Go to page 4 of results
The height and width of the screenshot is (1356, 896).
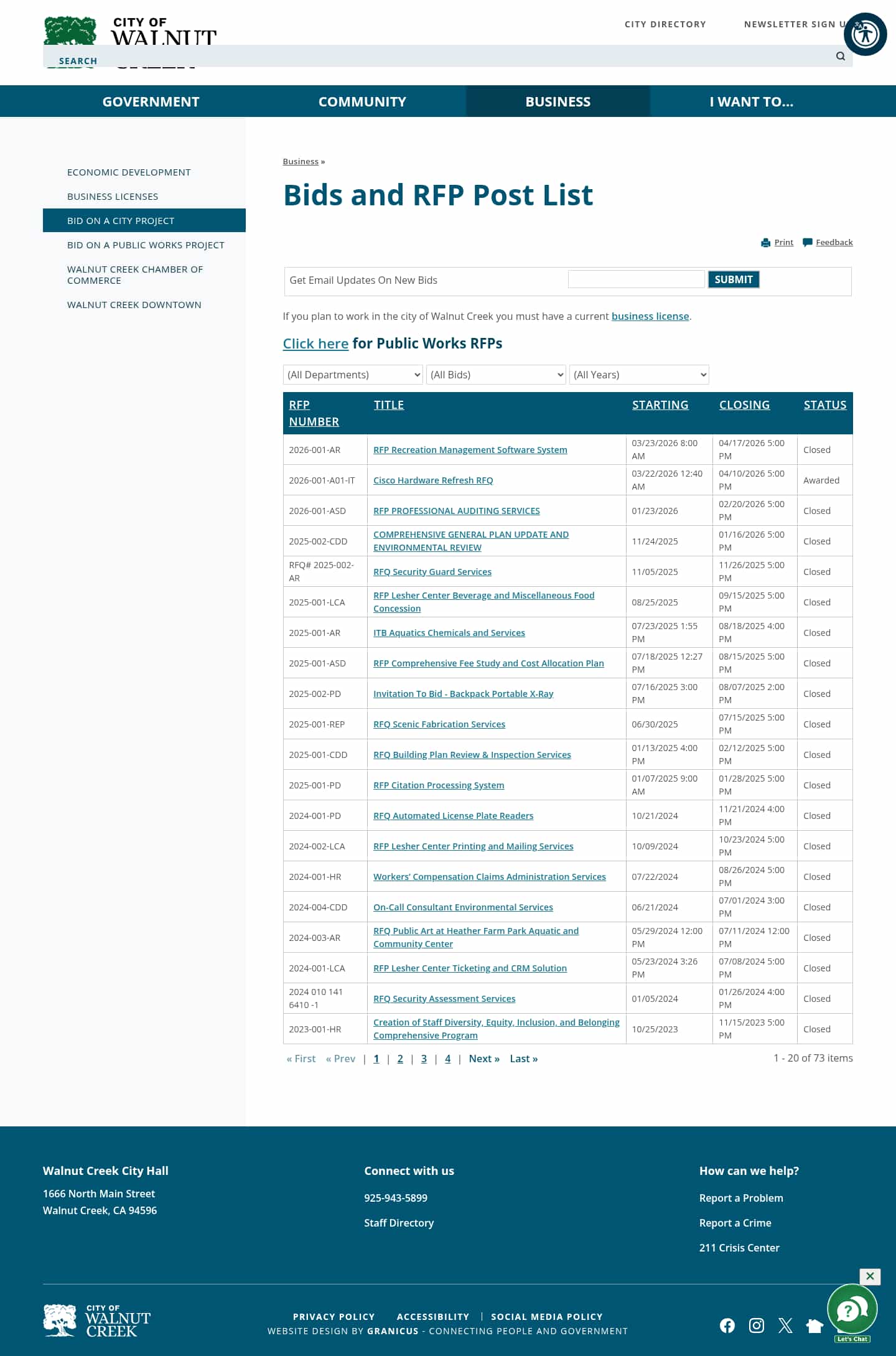[447, 1059]
